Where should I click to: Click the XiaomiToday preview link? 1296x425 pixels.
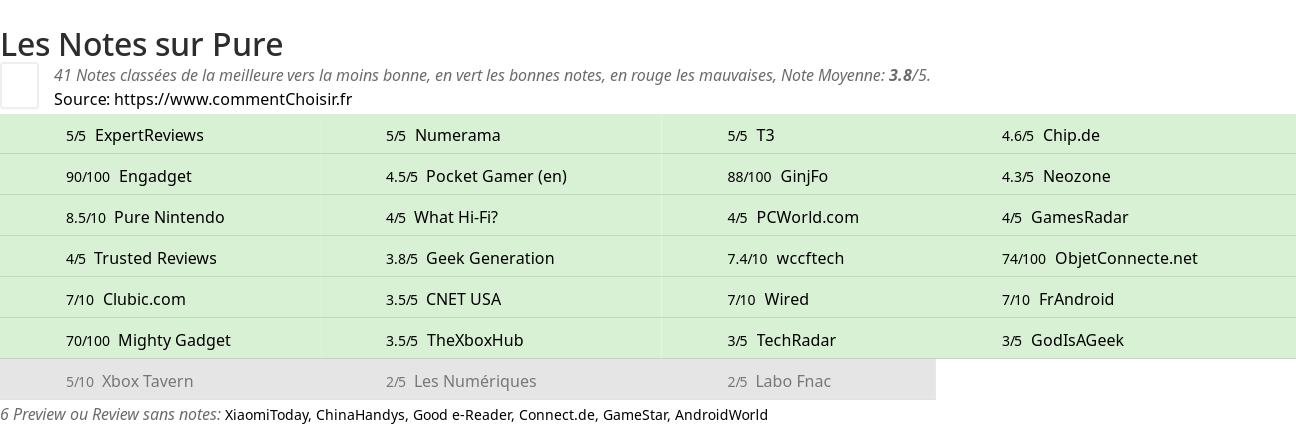click(266, 414)
